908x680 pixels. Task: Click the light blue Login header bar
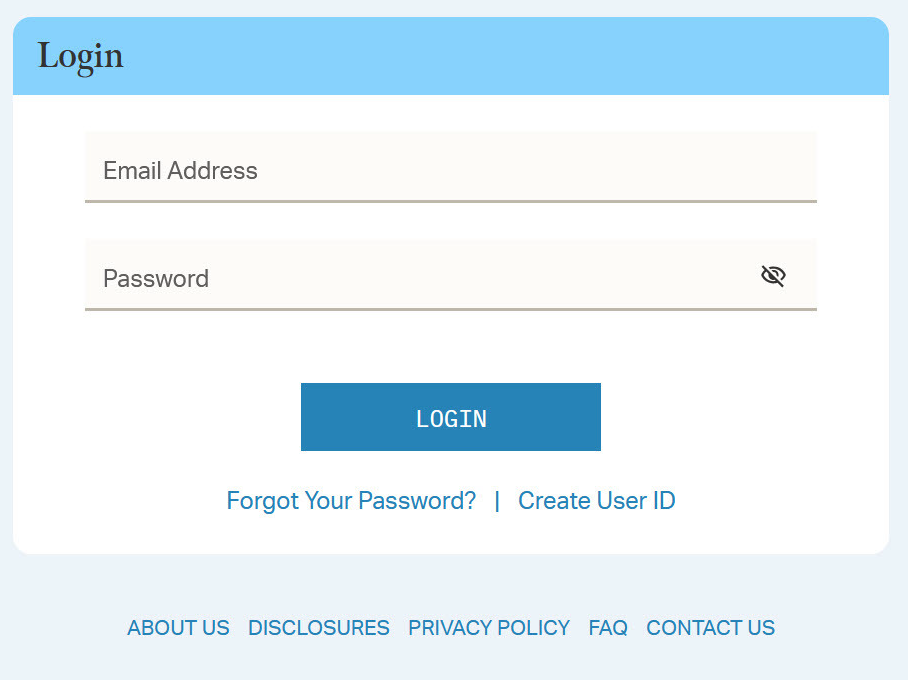point(500,57)
